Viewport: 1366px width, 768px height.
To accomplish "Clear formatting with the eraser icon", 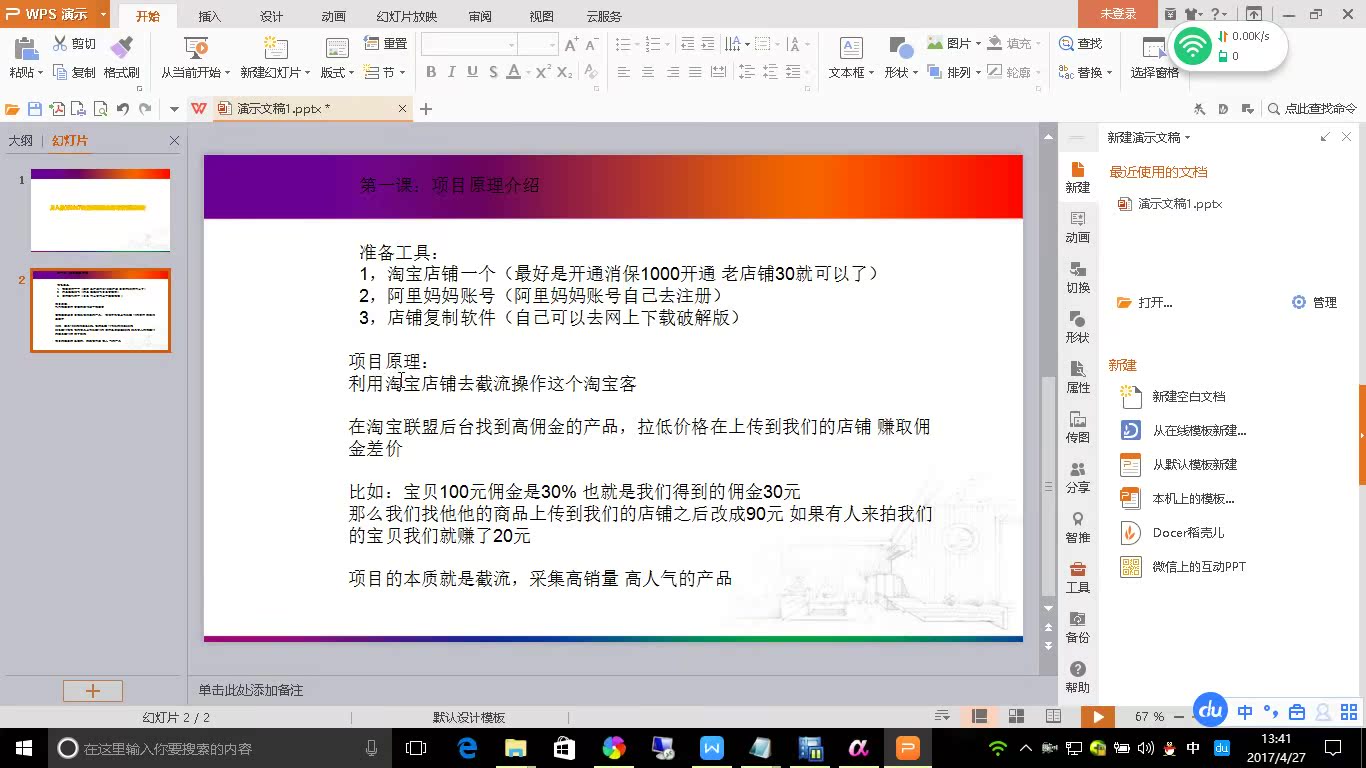I will click(x=592, y=72).
